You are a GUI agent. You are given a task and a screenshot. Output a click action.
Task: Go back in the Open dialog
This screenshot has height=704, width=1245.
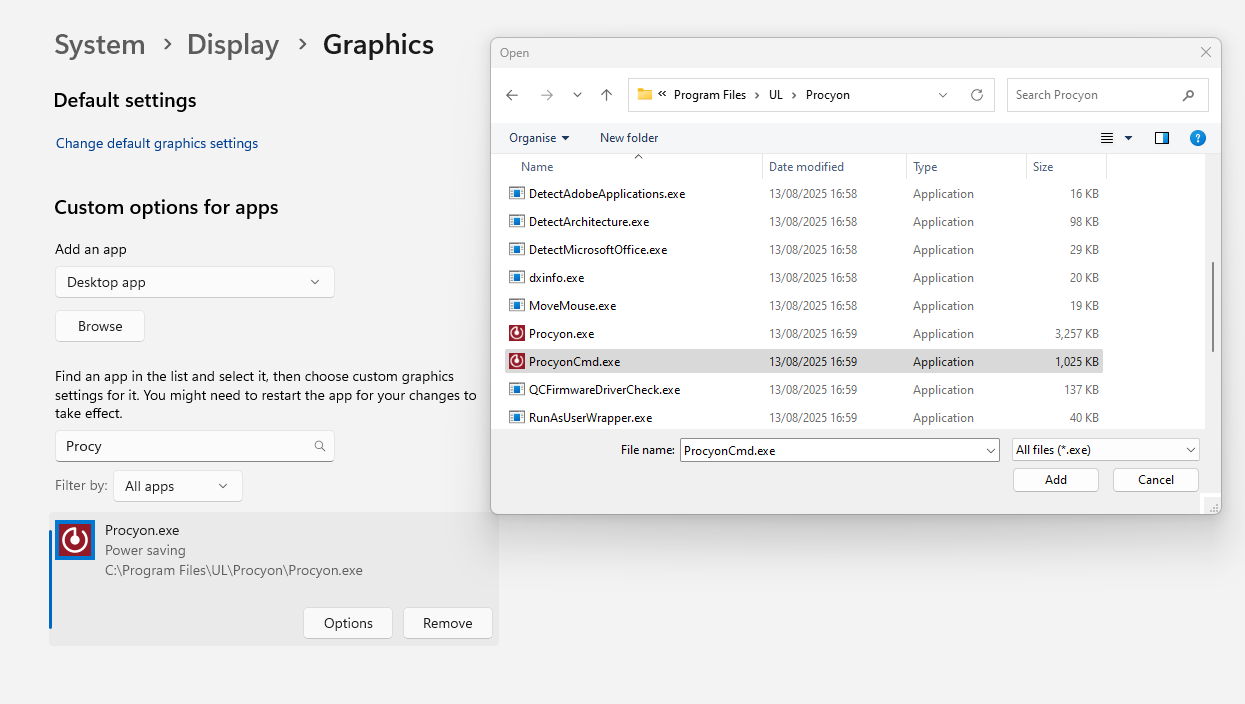coord(512,95)
